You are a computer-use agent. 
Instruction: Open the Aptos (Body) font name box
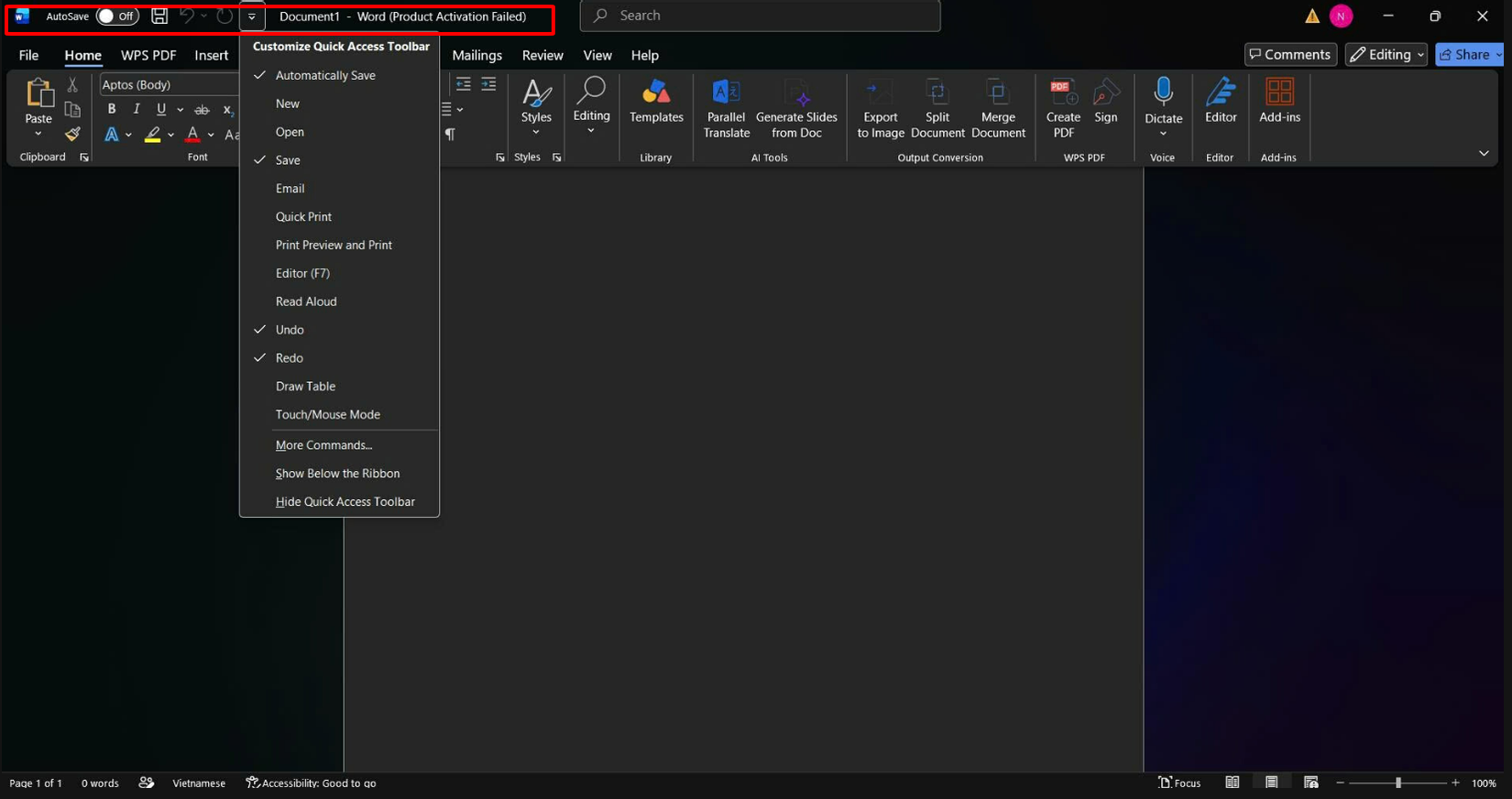click(x=169, y=84)
